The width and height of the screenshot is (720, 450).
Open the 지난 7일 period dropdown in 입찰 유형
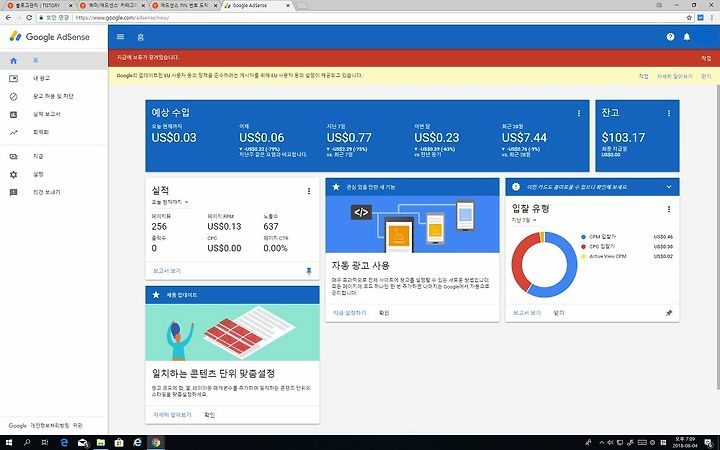tap(524, 220)
